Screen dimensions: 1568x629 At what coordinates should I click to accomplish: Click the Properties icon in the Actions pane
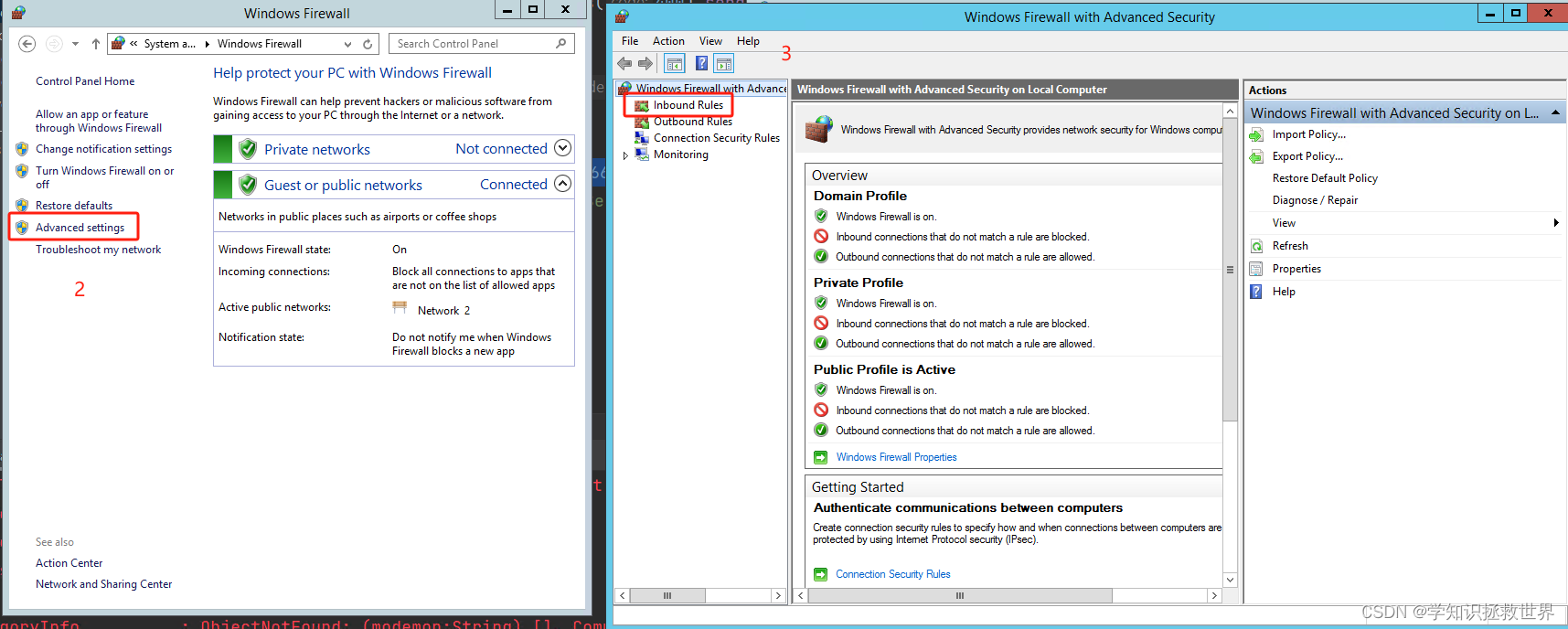[1257, 269]
